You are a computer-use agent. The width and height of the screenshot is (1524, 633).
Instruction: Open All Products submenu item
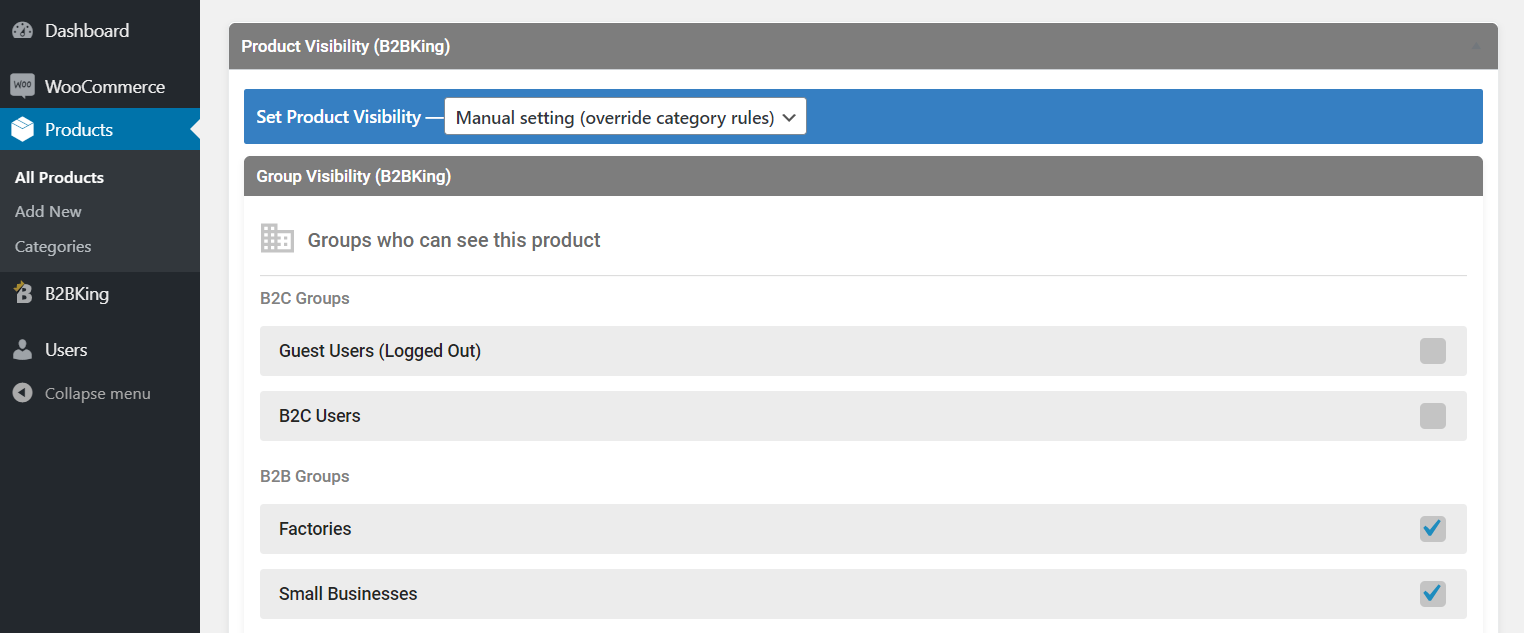(x=59, y=177)
